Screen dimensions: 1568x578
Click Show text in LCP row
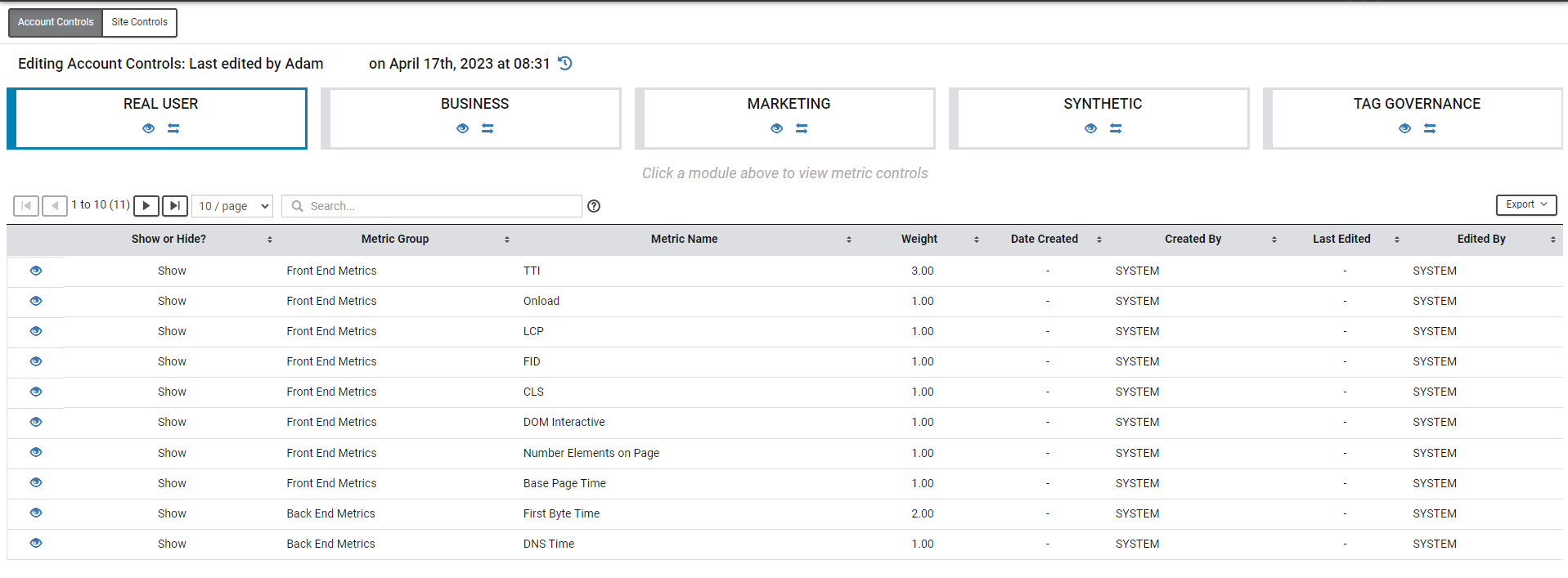[x=172, y=331]
